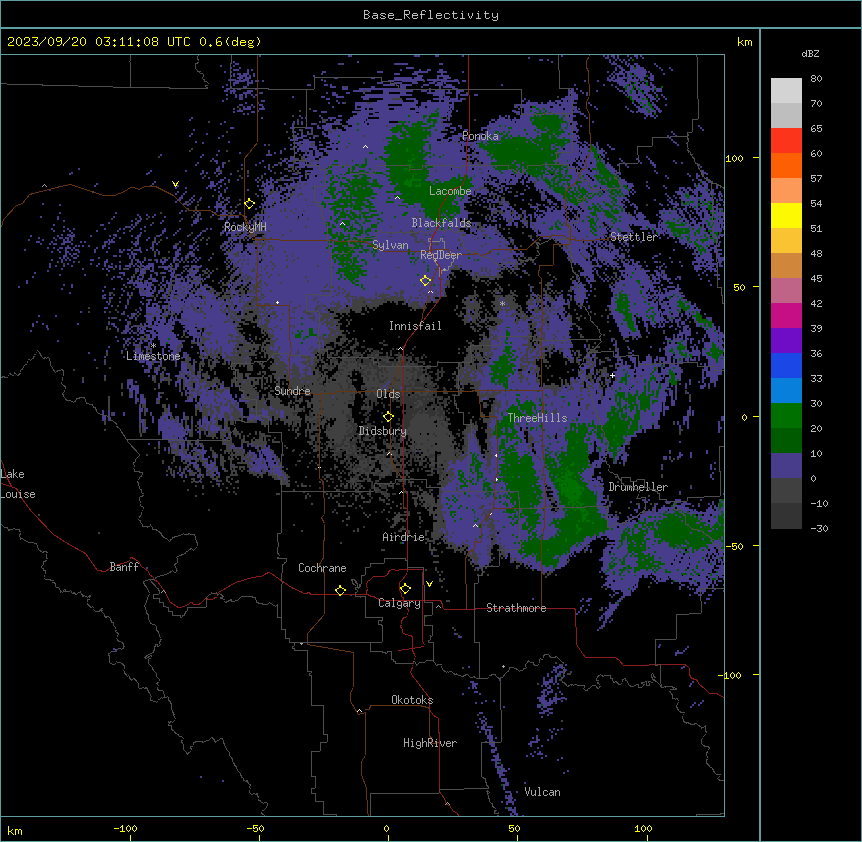Click the -100 tick on bottom axis

coord(125,828)
